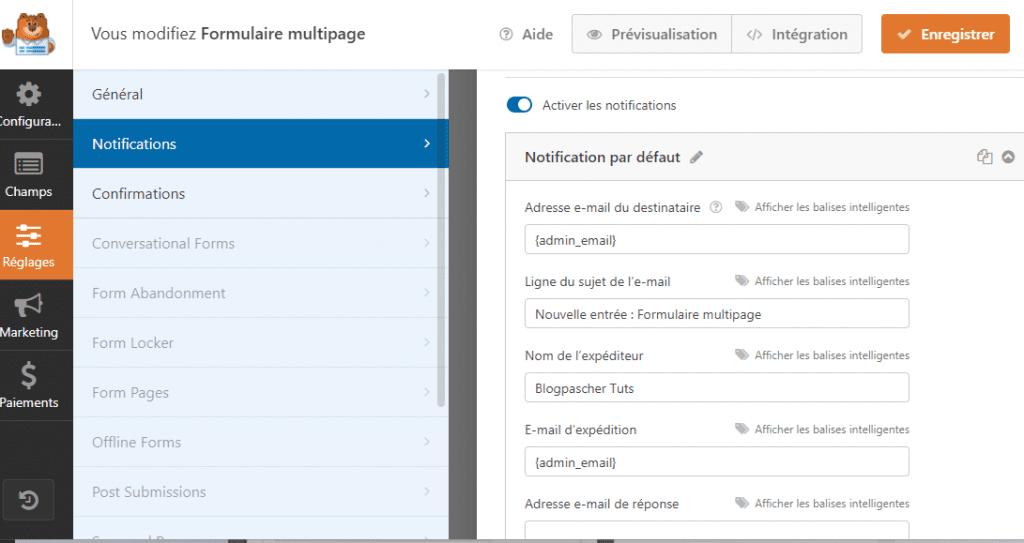Expand Offline Forms chevron
Image resolution: width=1024 pixels, height=543 pixels.
tap(426, 441)
